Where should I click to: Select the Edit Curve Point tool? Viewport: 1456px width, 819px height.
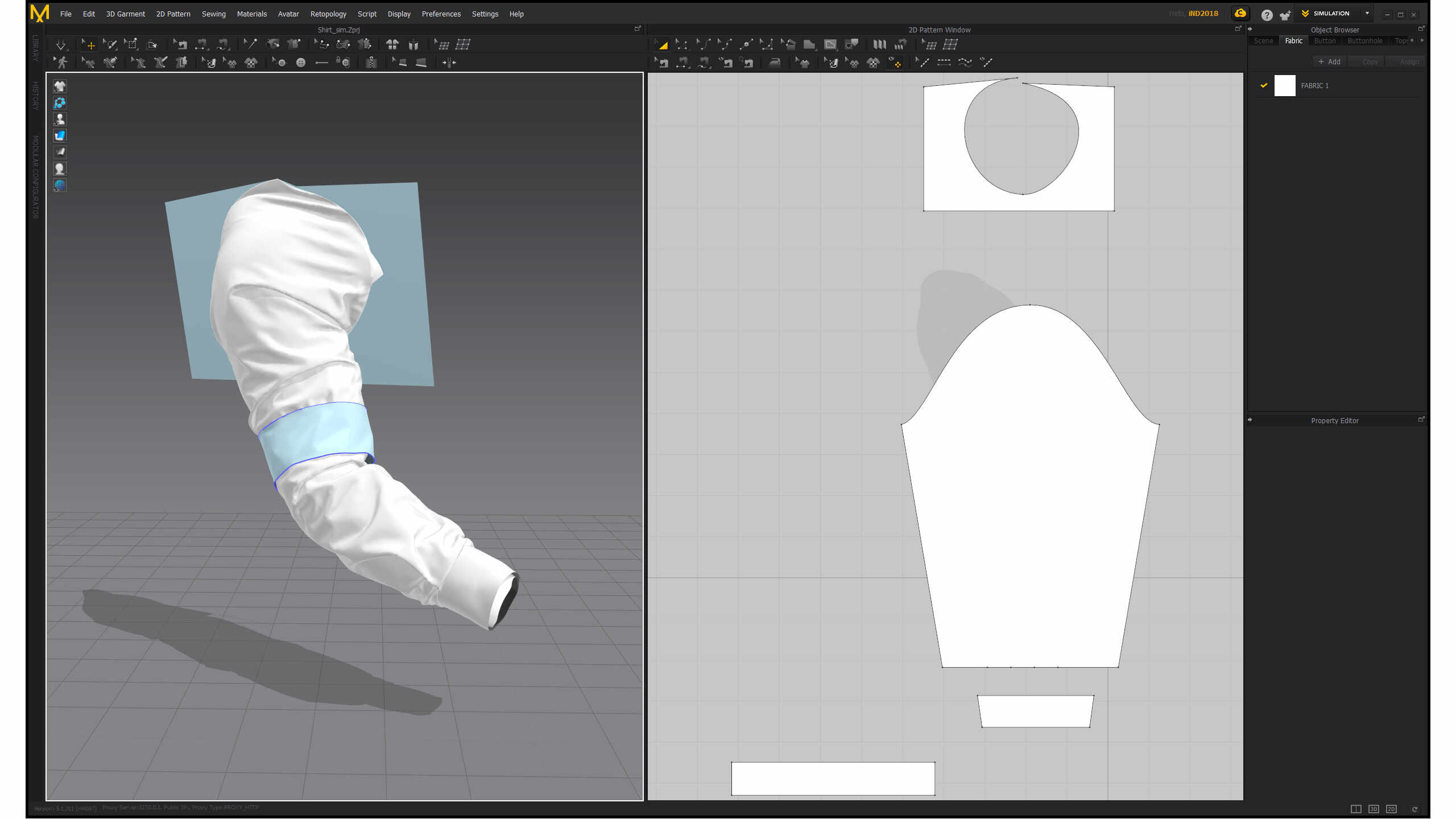click(x=725, y=44)
